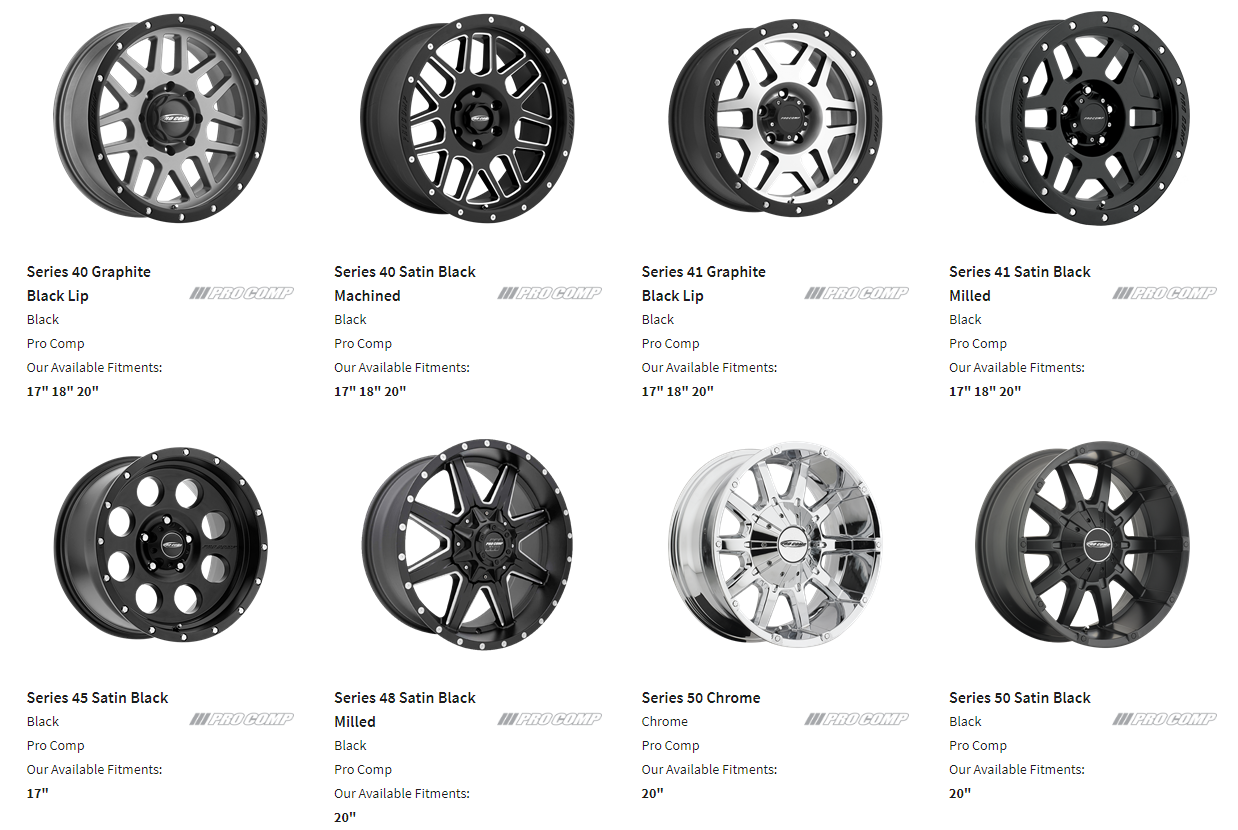Click the Pro Comp logo beside Series 45 Satin Black

(242, 719)
